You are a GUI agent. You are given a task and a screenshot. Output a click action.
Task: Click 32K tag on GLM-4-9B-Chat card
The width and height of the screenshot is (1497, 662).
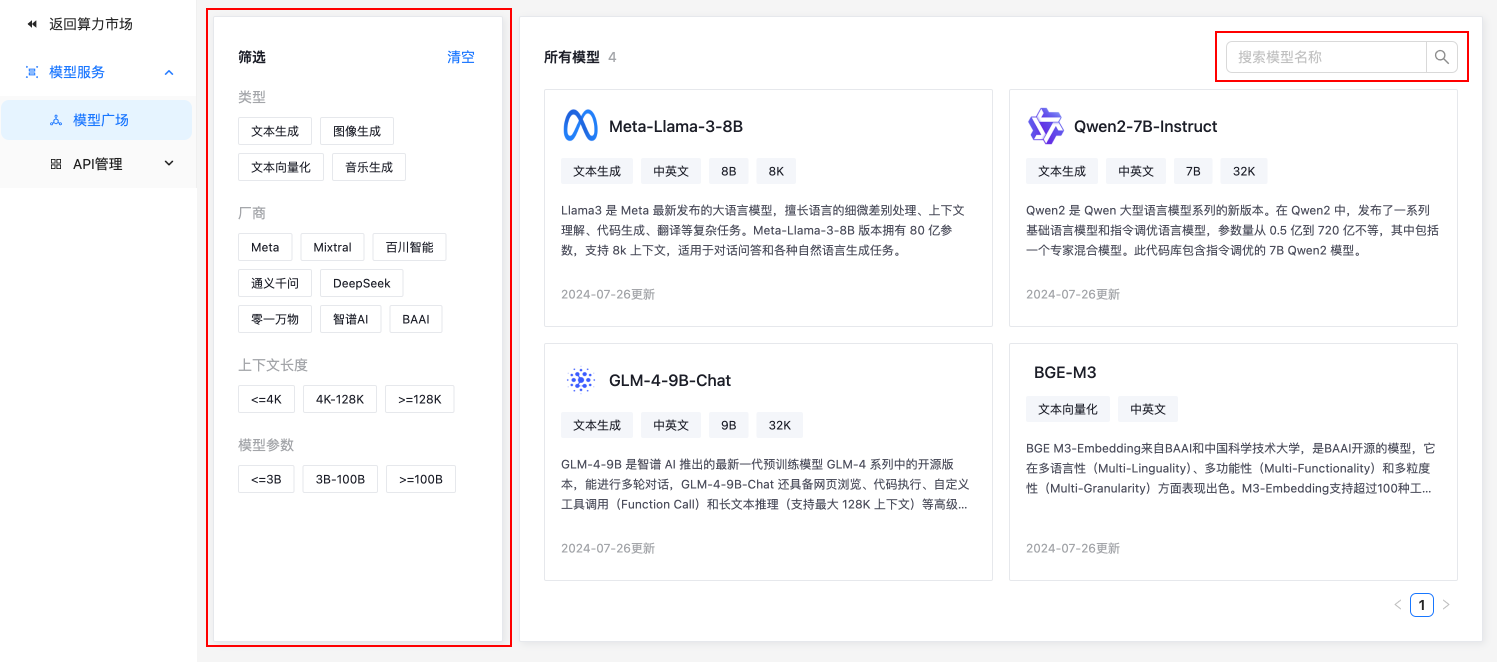click(779, 425)
